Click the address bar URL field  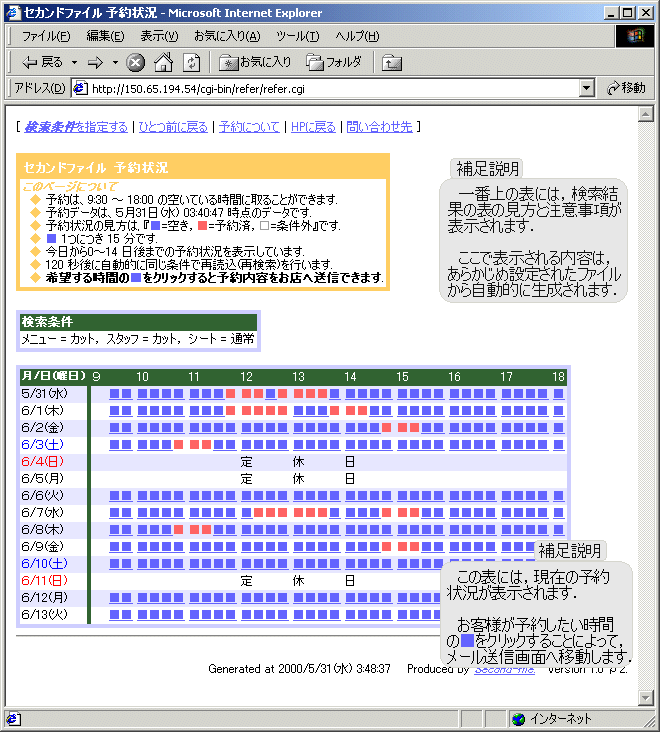coord(334,88)
